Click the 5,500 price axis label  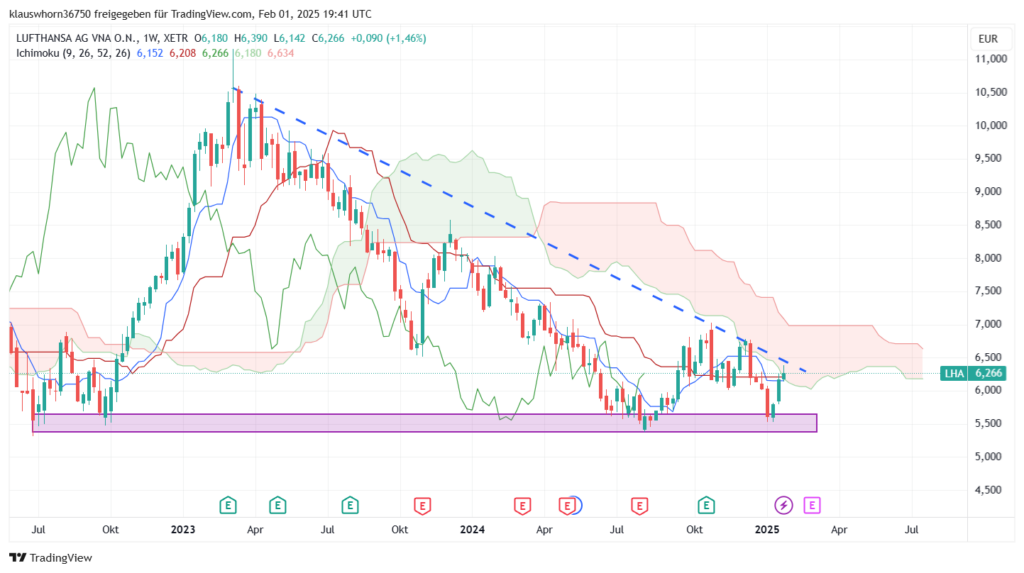[x=988, y=423]
